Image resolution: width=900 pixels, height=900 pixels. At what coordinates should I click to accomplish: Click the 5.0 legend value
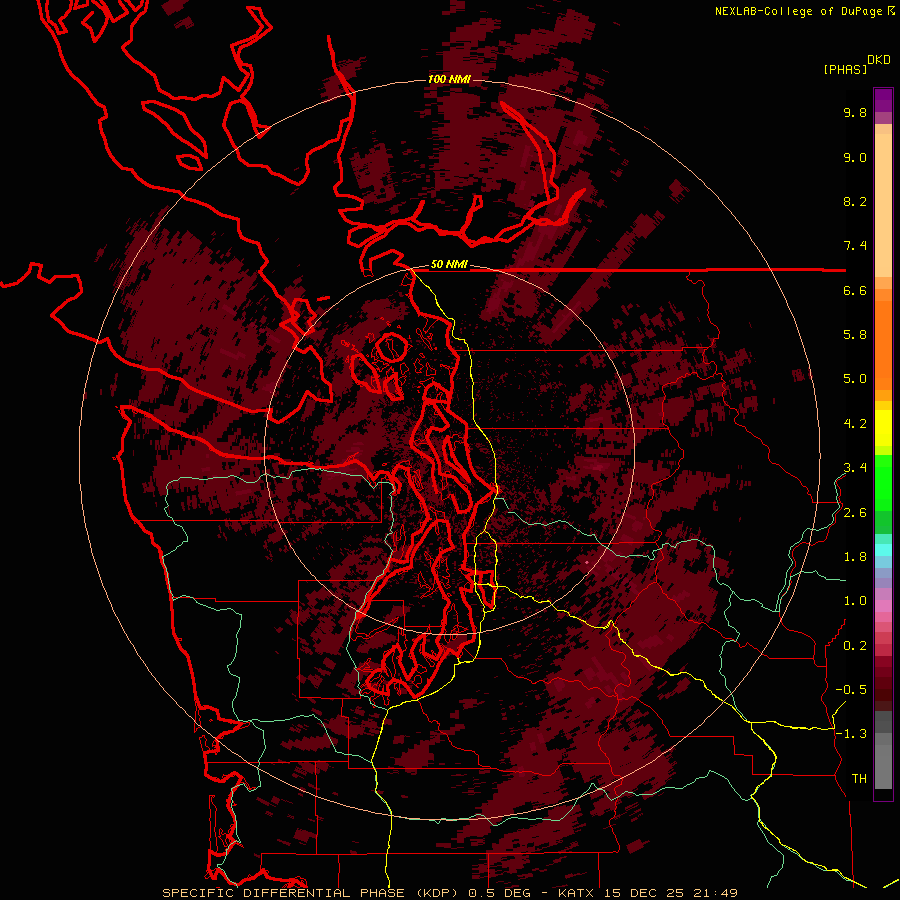855,379
